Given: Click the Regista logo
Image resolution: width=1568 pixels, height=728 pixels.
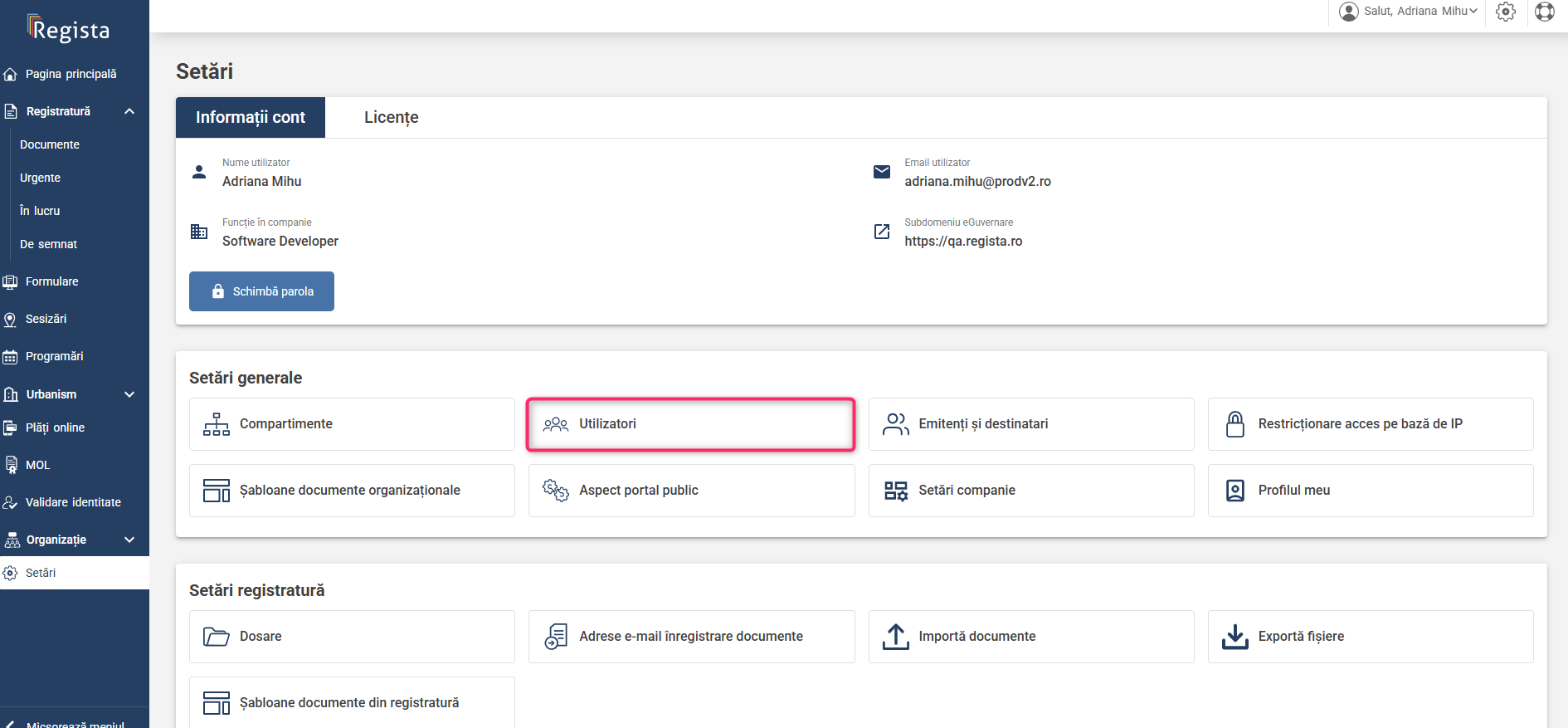Looking at the screenshot, I should point(69,30).
